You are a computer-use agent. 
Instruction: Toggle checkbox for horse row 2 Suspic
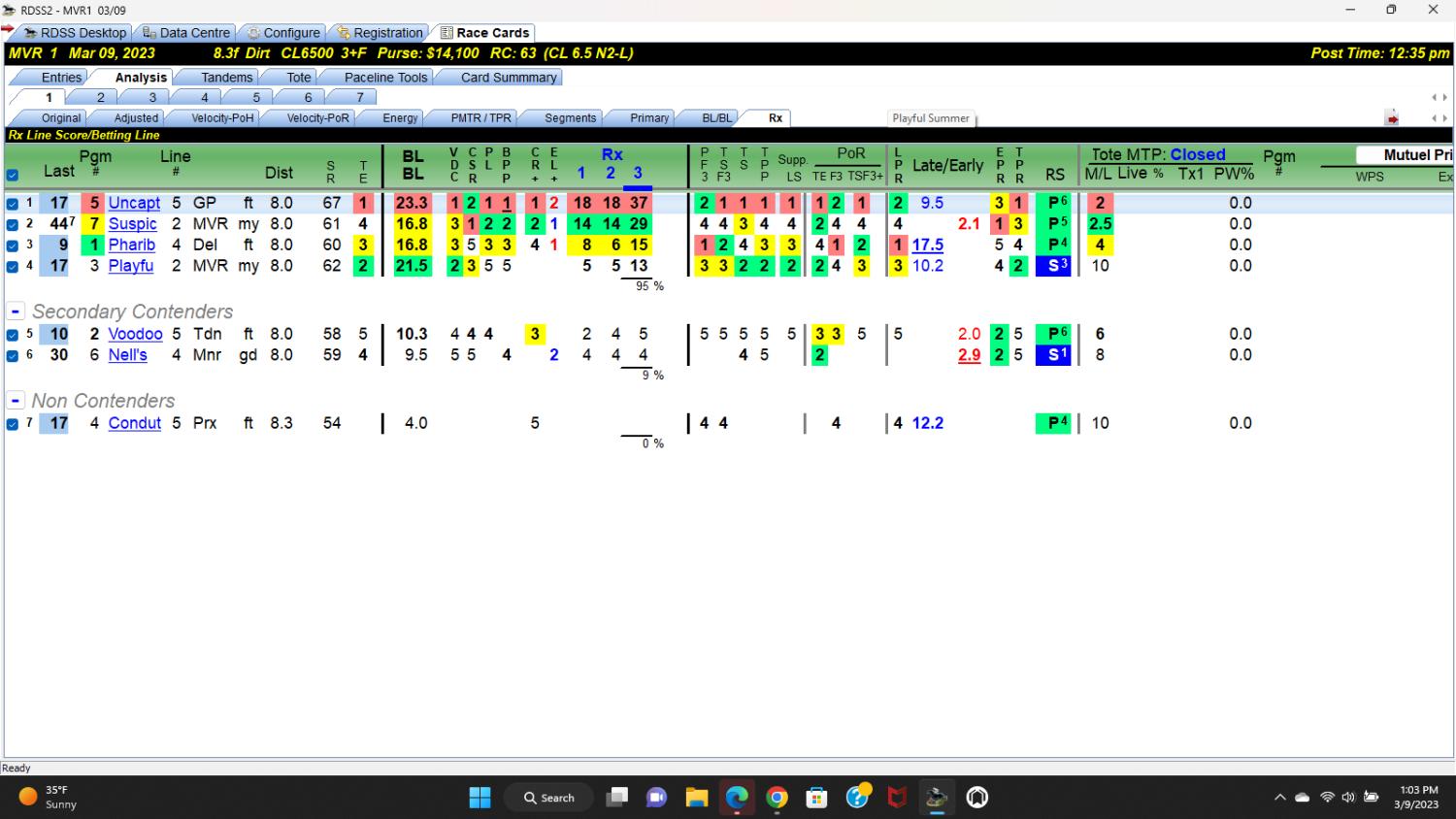pos(13,225)
